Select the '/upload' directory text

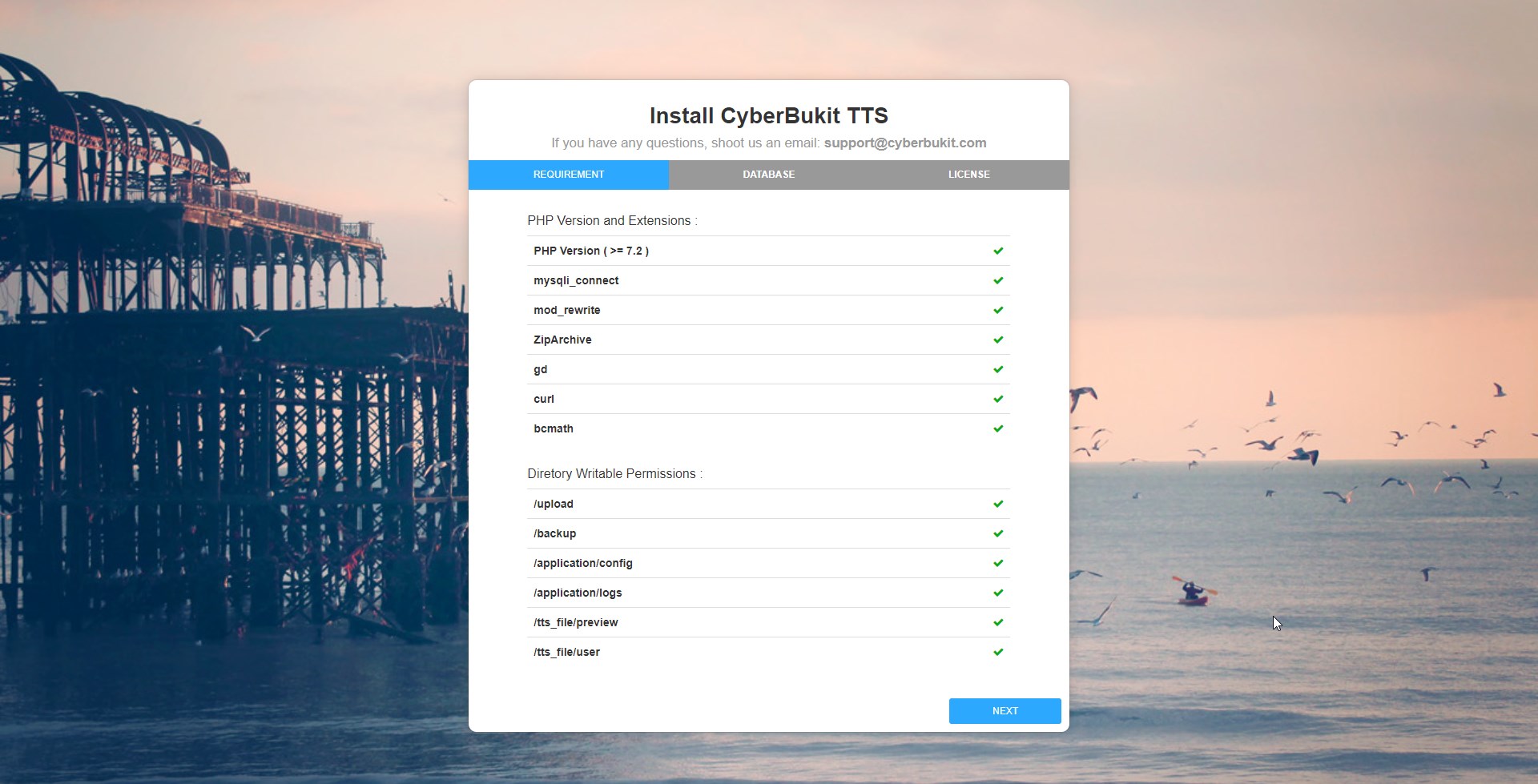click(x=554, y=504)
